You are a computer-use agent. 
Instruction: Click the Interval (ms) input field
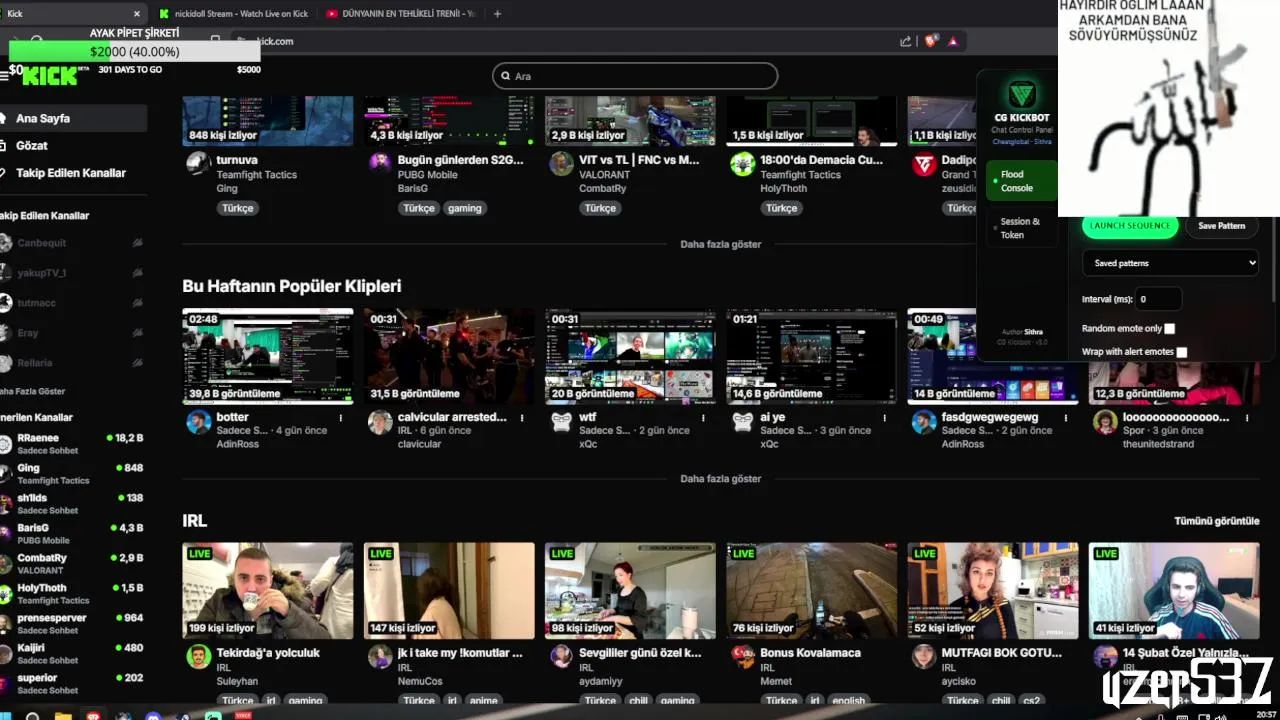(x=1158, y=299)
